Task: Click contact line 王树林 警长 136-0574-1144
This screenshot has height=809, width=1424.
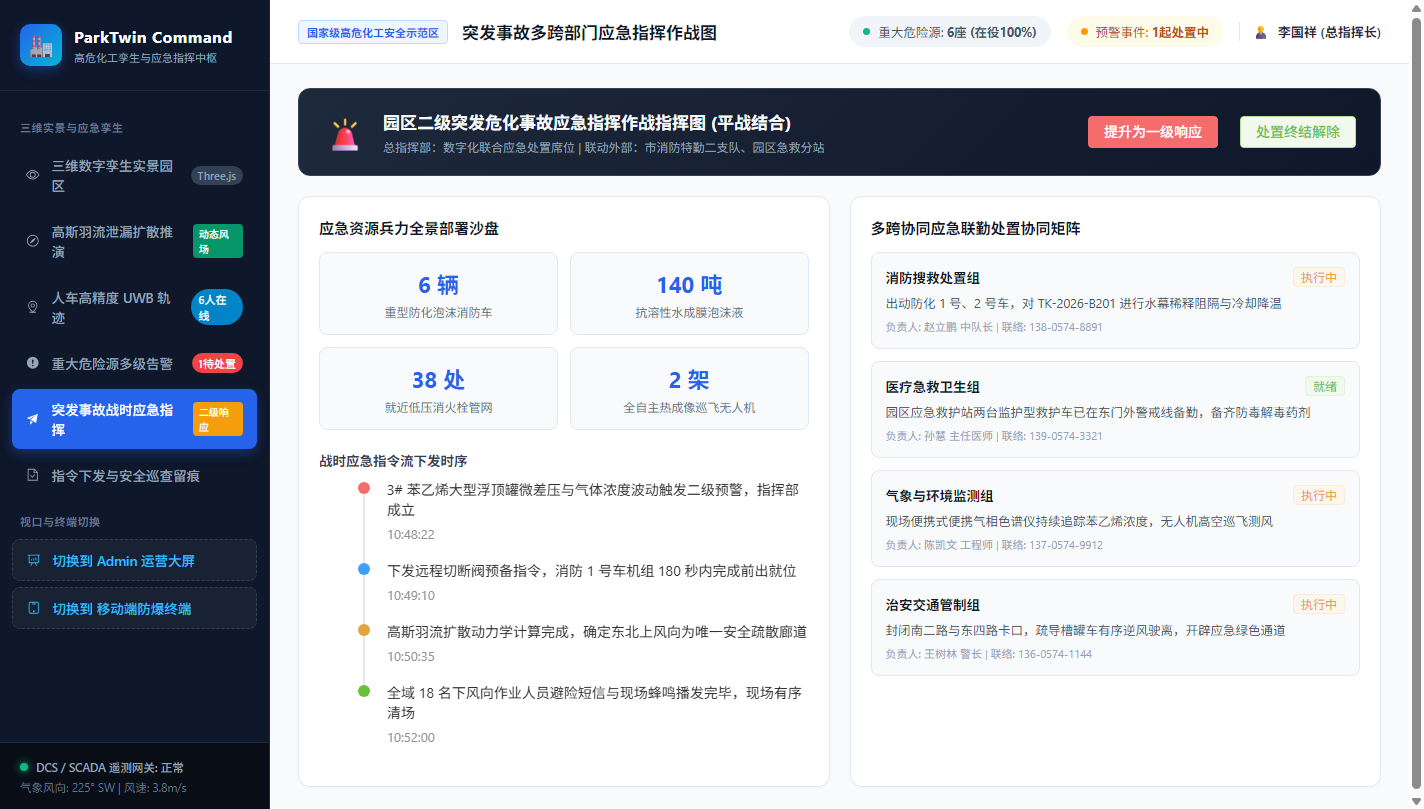Action: [x=988, y=654]
